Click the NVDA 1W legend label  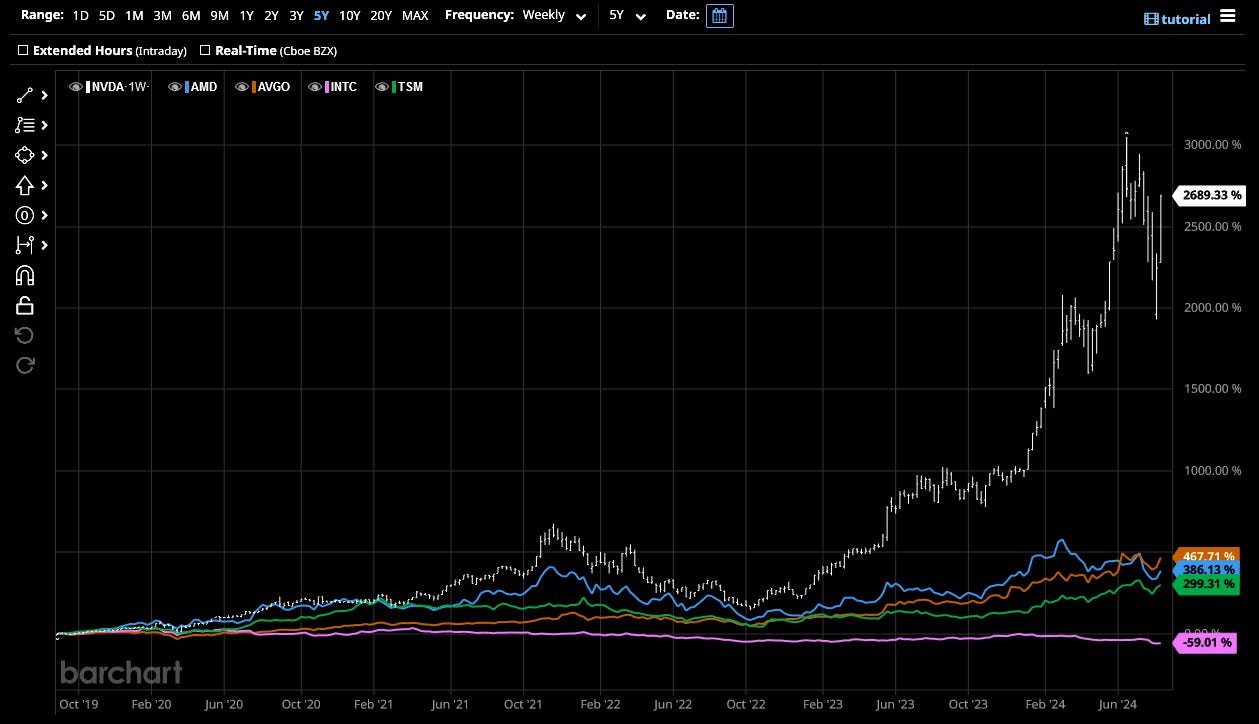pyautogui.click(x=120, y=87)
